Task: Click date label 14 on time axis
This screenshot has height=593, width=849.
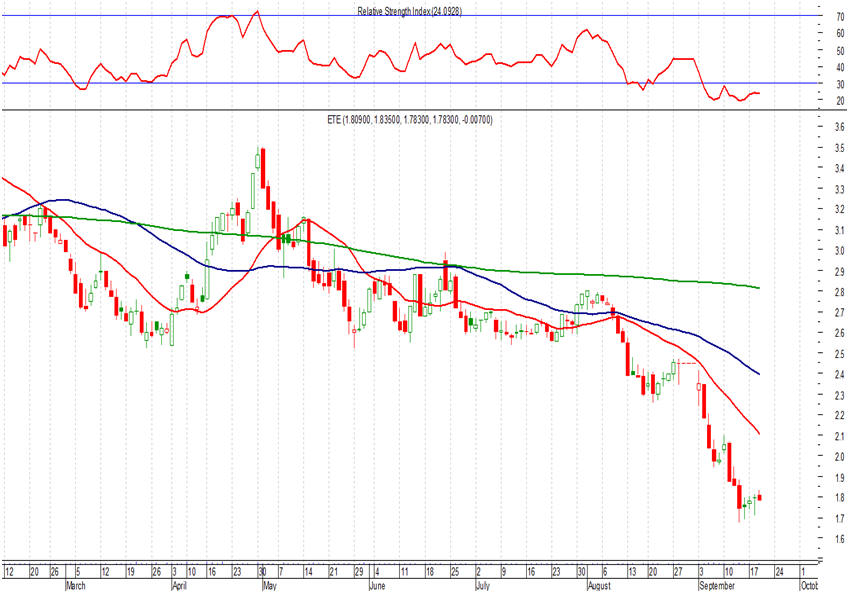Action: point(308,572)
